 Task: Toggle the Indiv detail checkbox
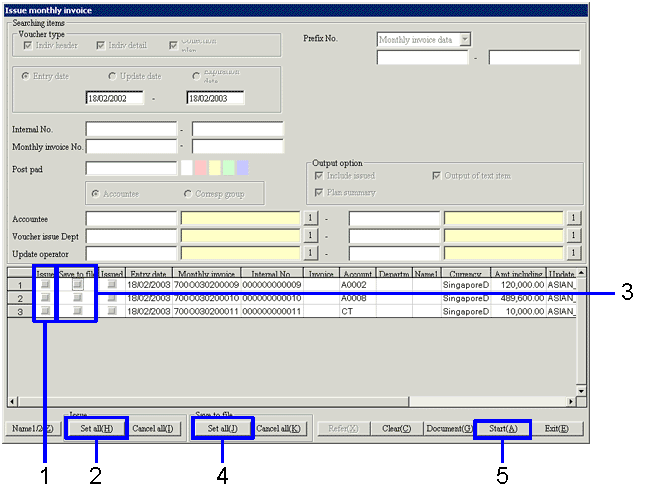coord(100,45)
